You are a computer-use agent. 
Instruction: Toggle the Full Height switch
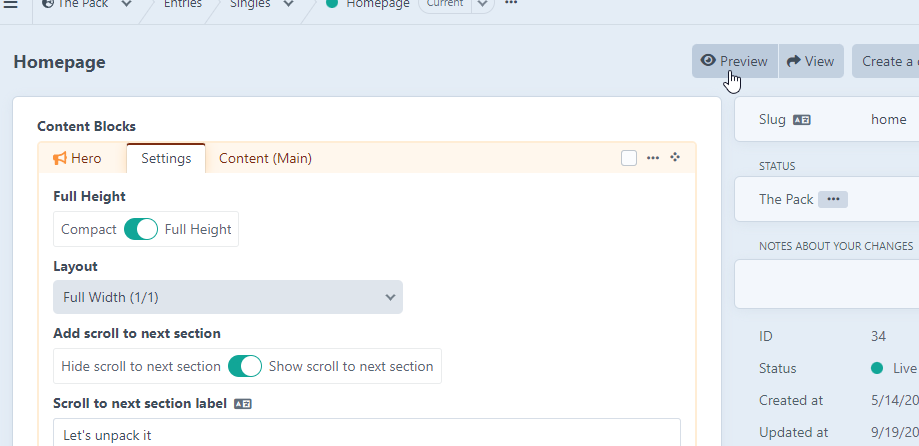pyautogui.click(x=141, y=229)
